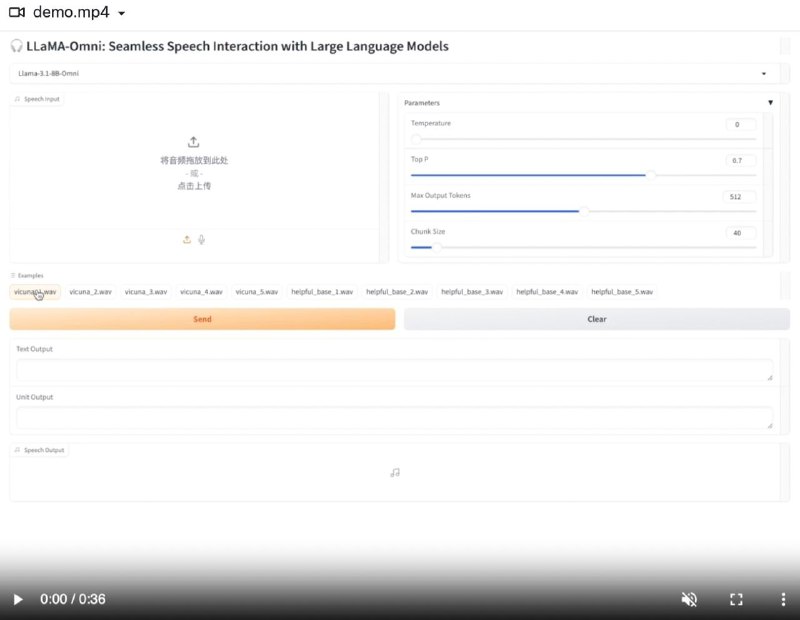The width and height of the screenshot is (800, 620).
Task: Select example helpful_base_1.wav
Action: (x=322, y=292)
